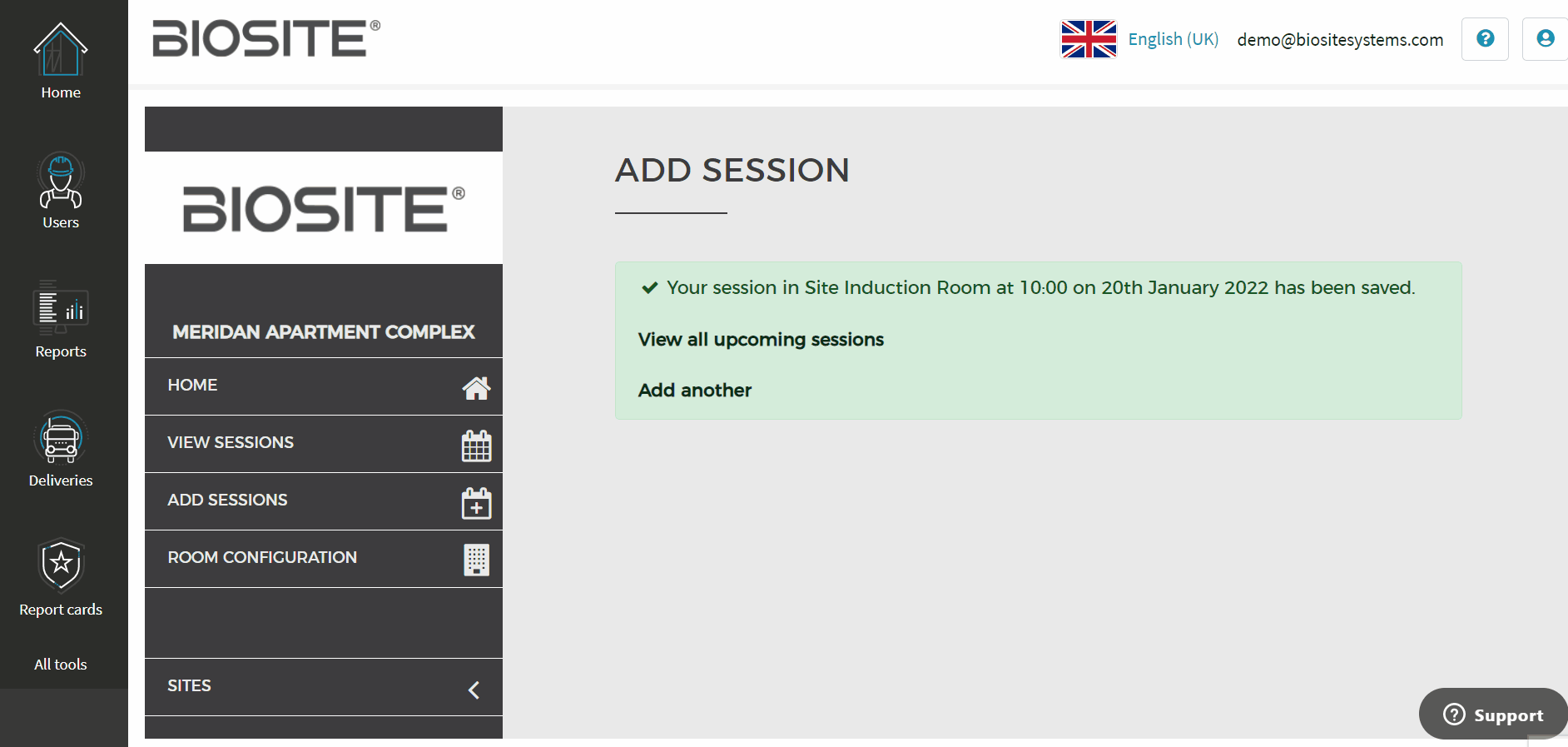Open the VIEW SESSIONS menu item
Image resolution: width=1568 pixels, height=747 pixels.
(x=231, y=443)
